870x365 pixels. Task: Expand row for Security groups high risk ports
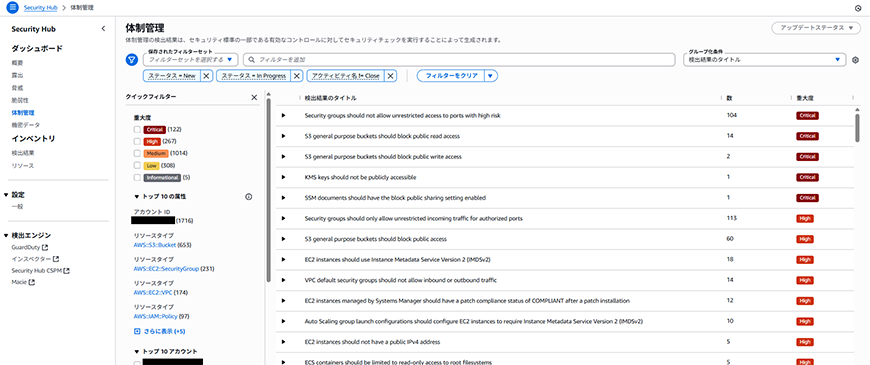point(284,115)
